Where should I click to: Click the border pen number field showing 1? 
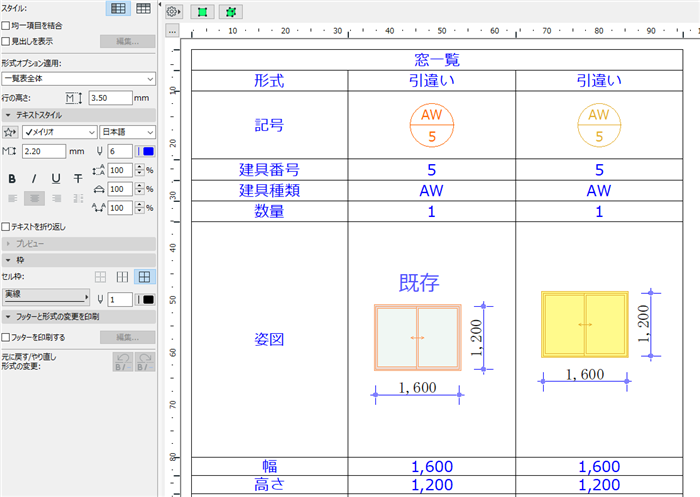120,300
